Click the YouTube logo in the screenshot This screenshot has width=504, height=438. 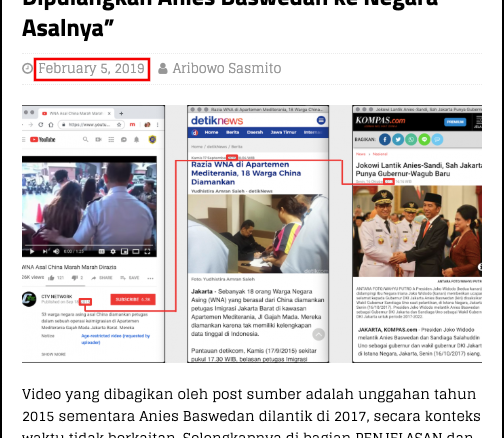coord(43,140)
